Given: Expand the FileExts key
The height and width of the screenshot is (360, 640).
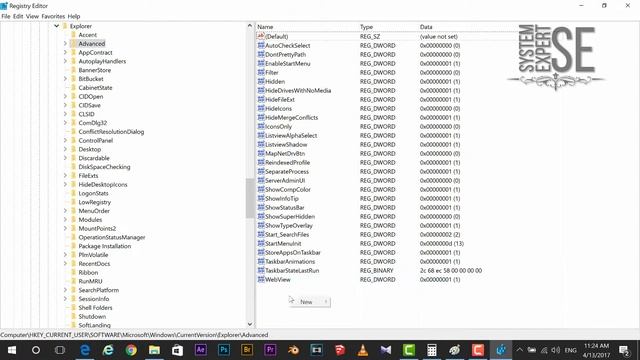Looking at the screenshot, I should coord(65,176).
